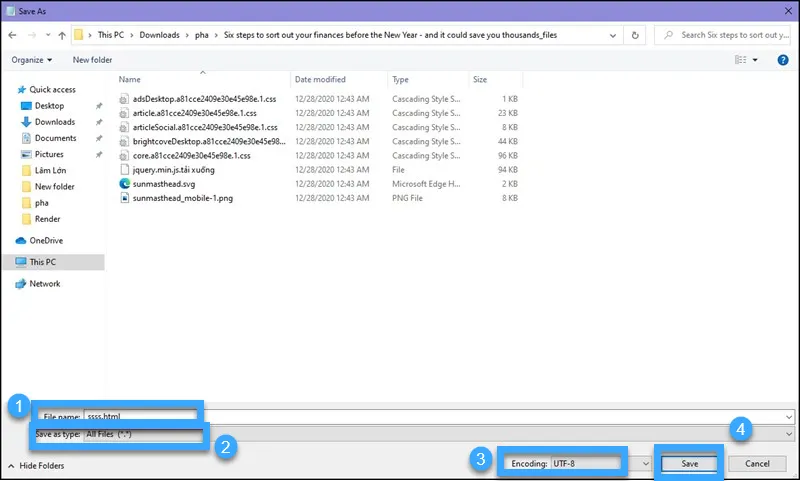Screen dimensions: 800x481
Task: Change the view layout icon
Action: click(x=740, y=60)
